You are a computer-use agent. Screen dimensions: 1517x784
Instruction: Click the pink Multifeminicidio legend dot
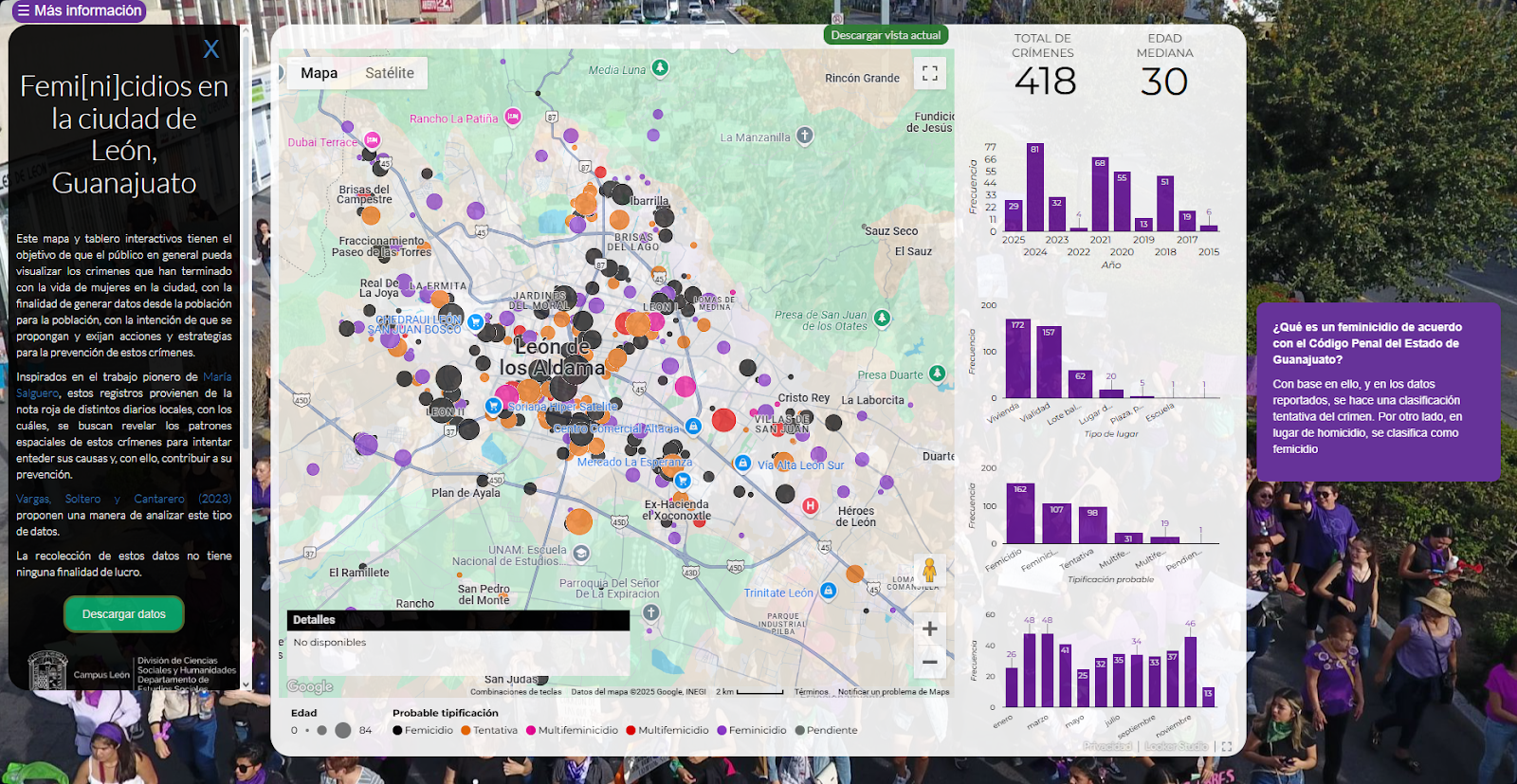[531, 730]
